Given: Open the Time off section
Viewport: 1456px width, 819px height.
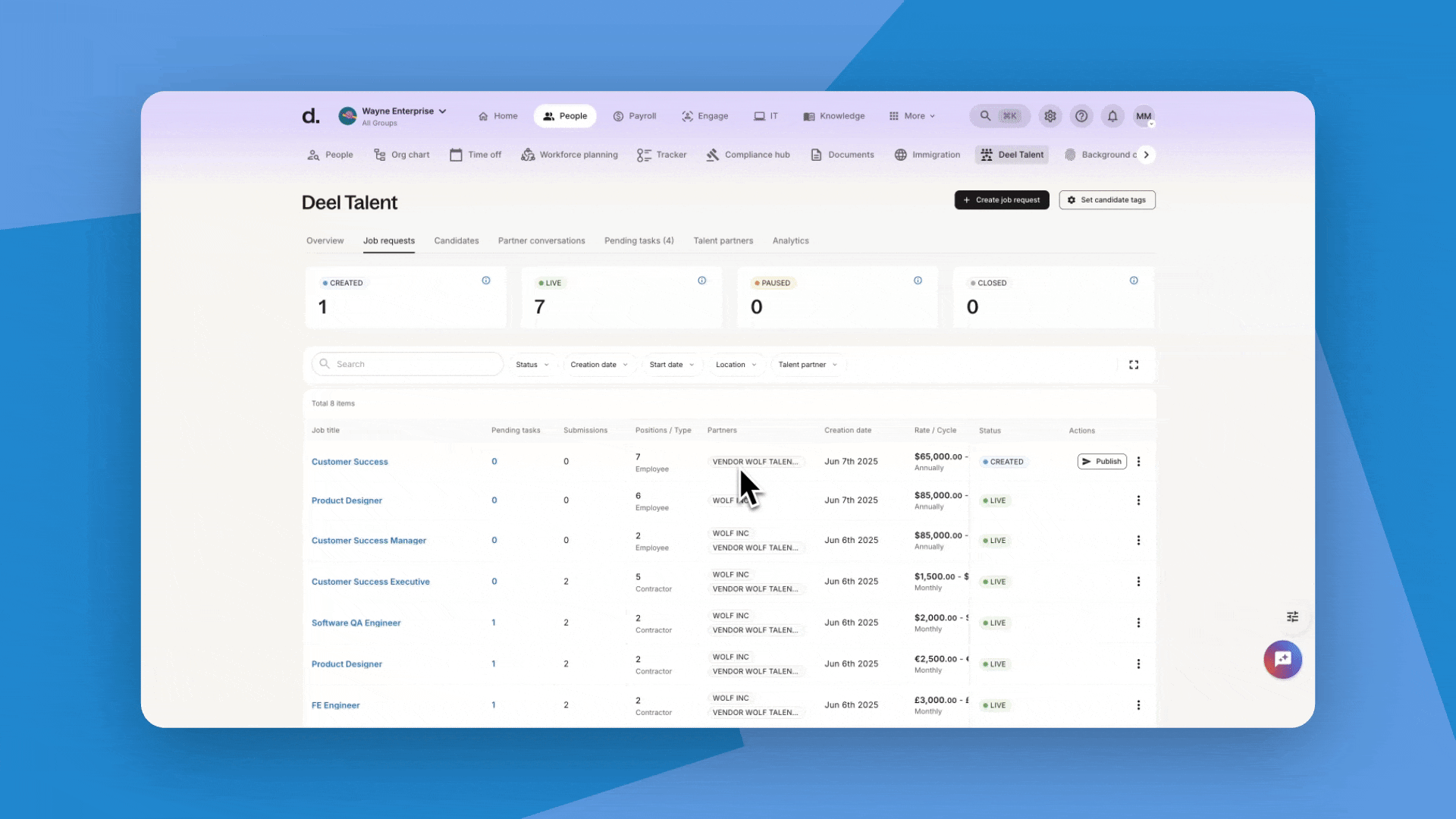Looking at the screenshot, I should pos(475,155).
